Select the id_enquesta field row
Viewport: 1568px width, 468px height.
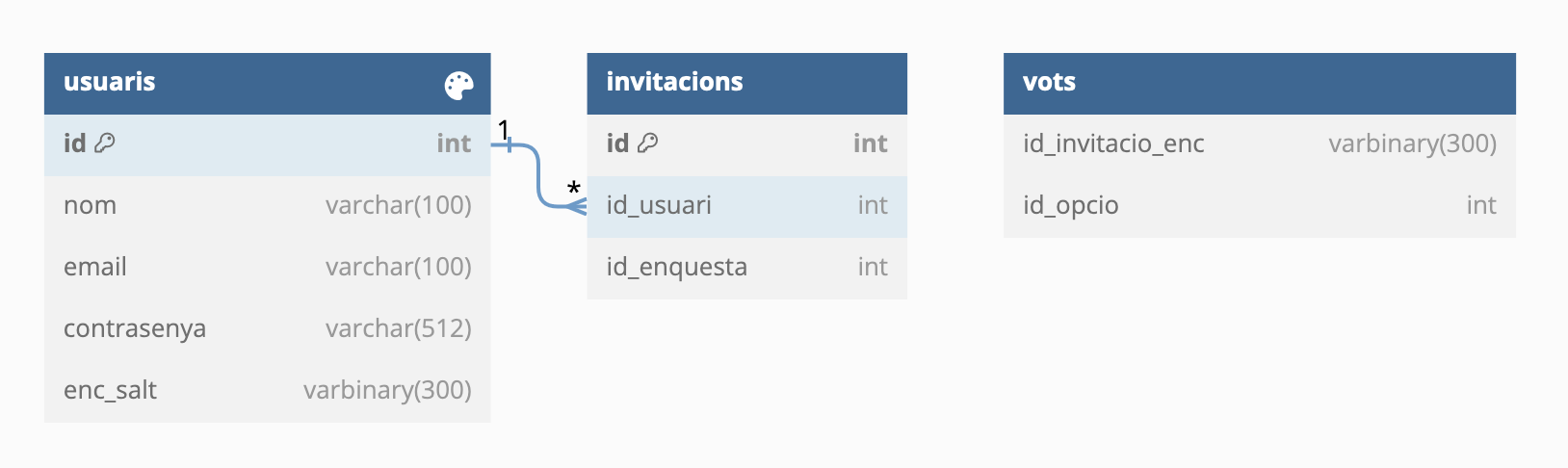pos(747,267)
